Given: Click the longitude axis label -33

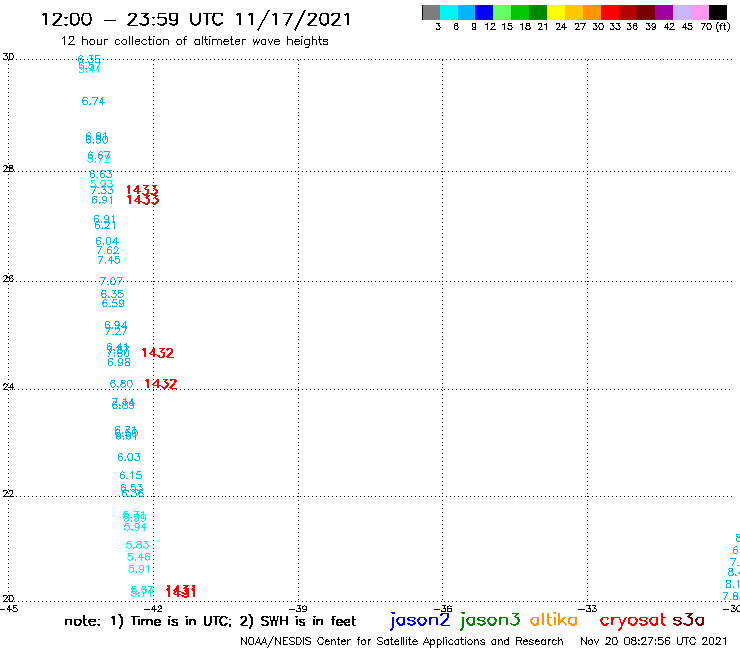Looking at the screenshot, I should click(588, 609).
